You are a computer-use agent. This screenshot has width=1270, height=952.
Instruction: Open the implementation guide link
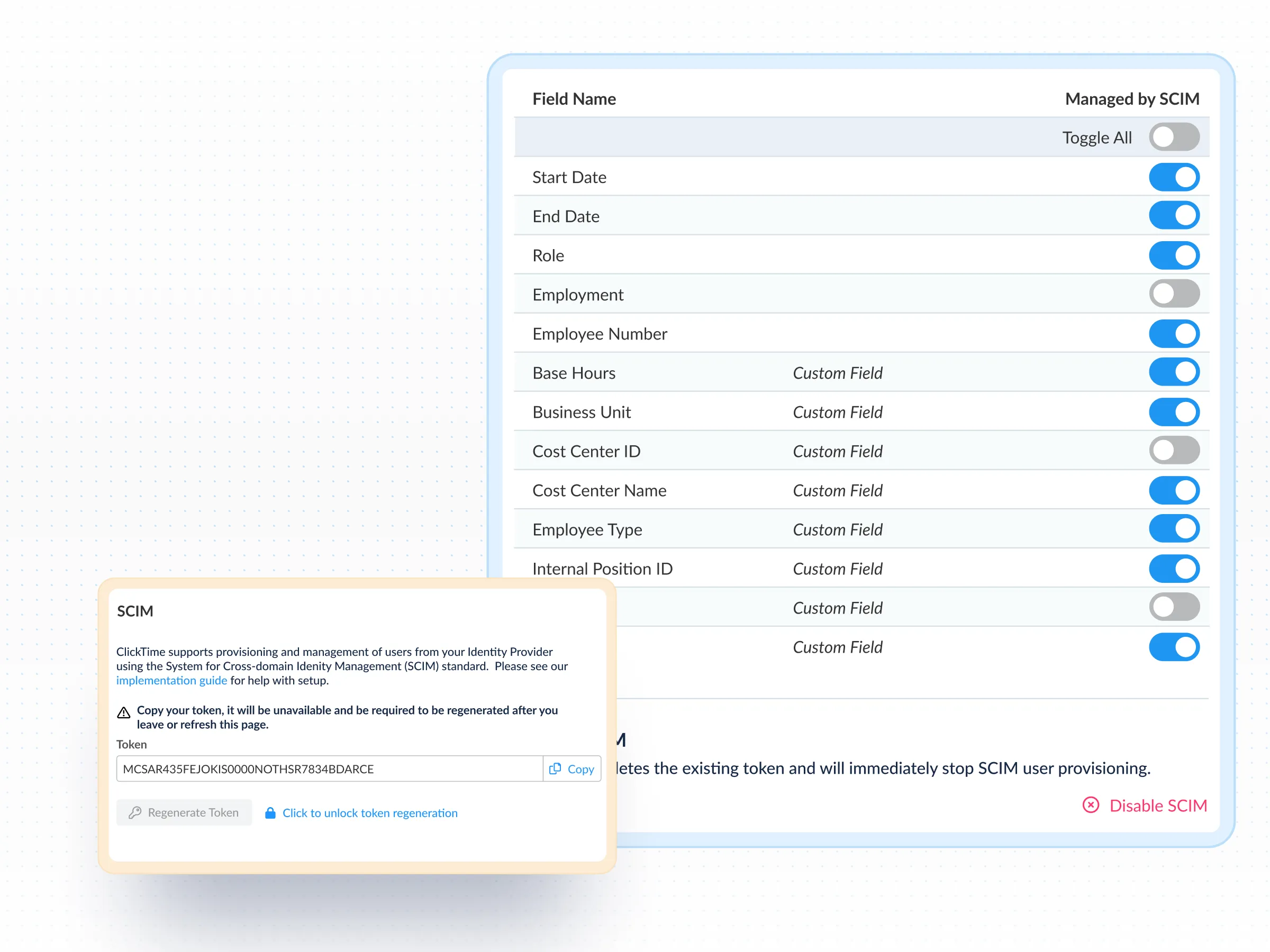171,681
